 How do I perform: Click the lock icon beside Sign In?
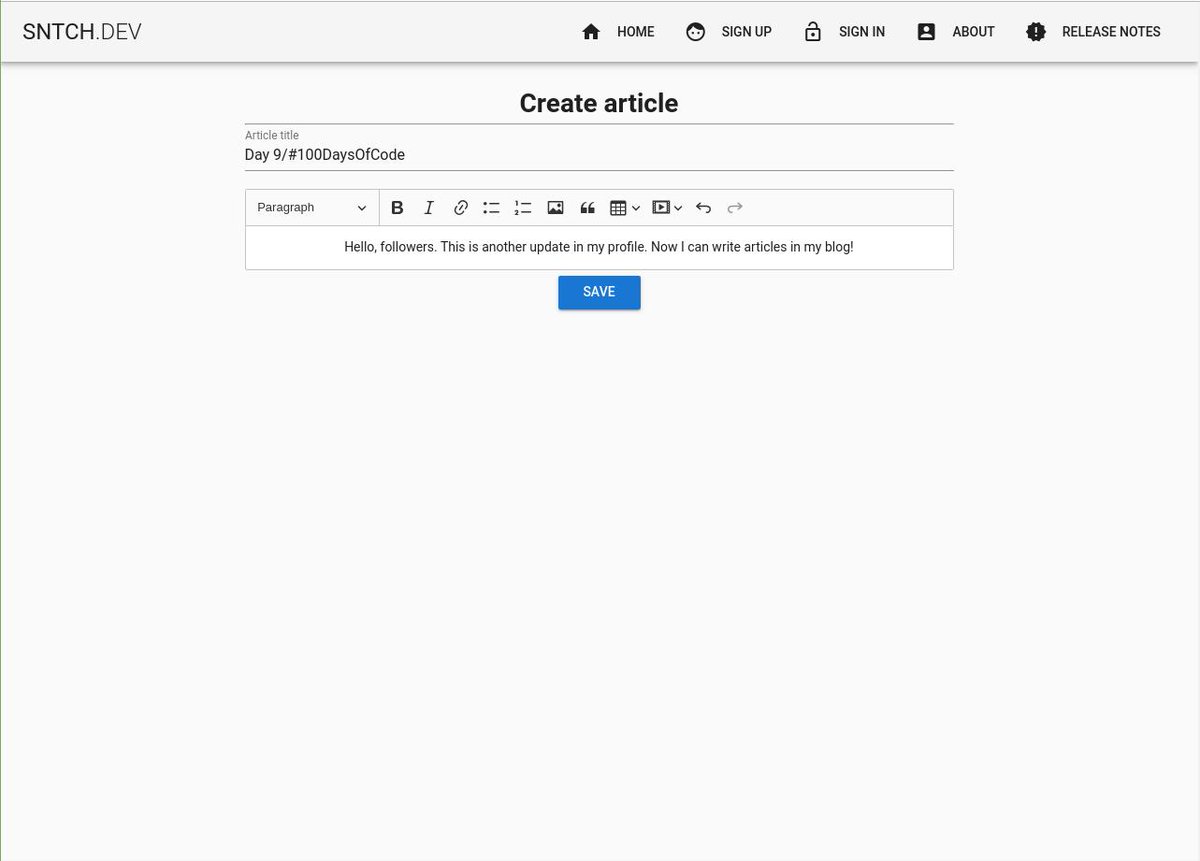click(x=813, y=32)
